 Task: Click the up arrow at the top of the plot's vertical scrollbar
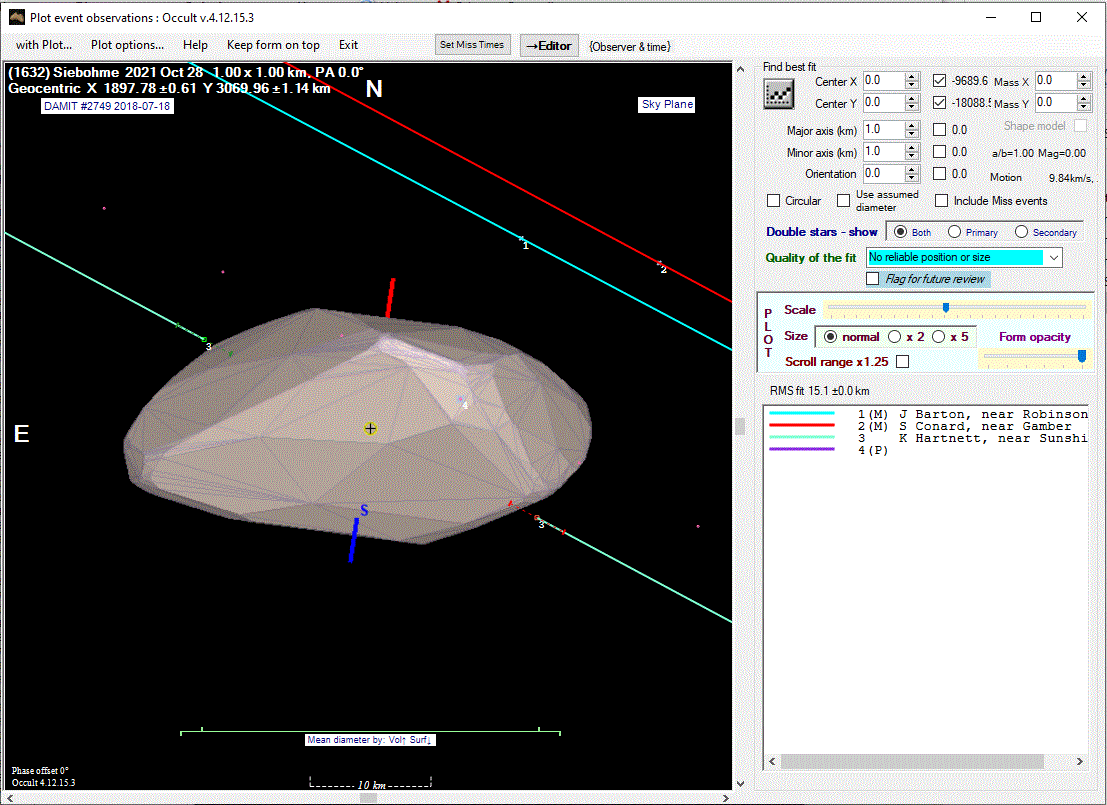pyautogui.click(x=741, y=69)
